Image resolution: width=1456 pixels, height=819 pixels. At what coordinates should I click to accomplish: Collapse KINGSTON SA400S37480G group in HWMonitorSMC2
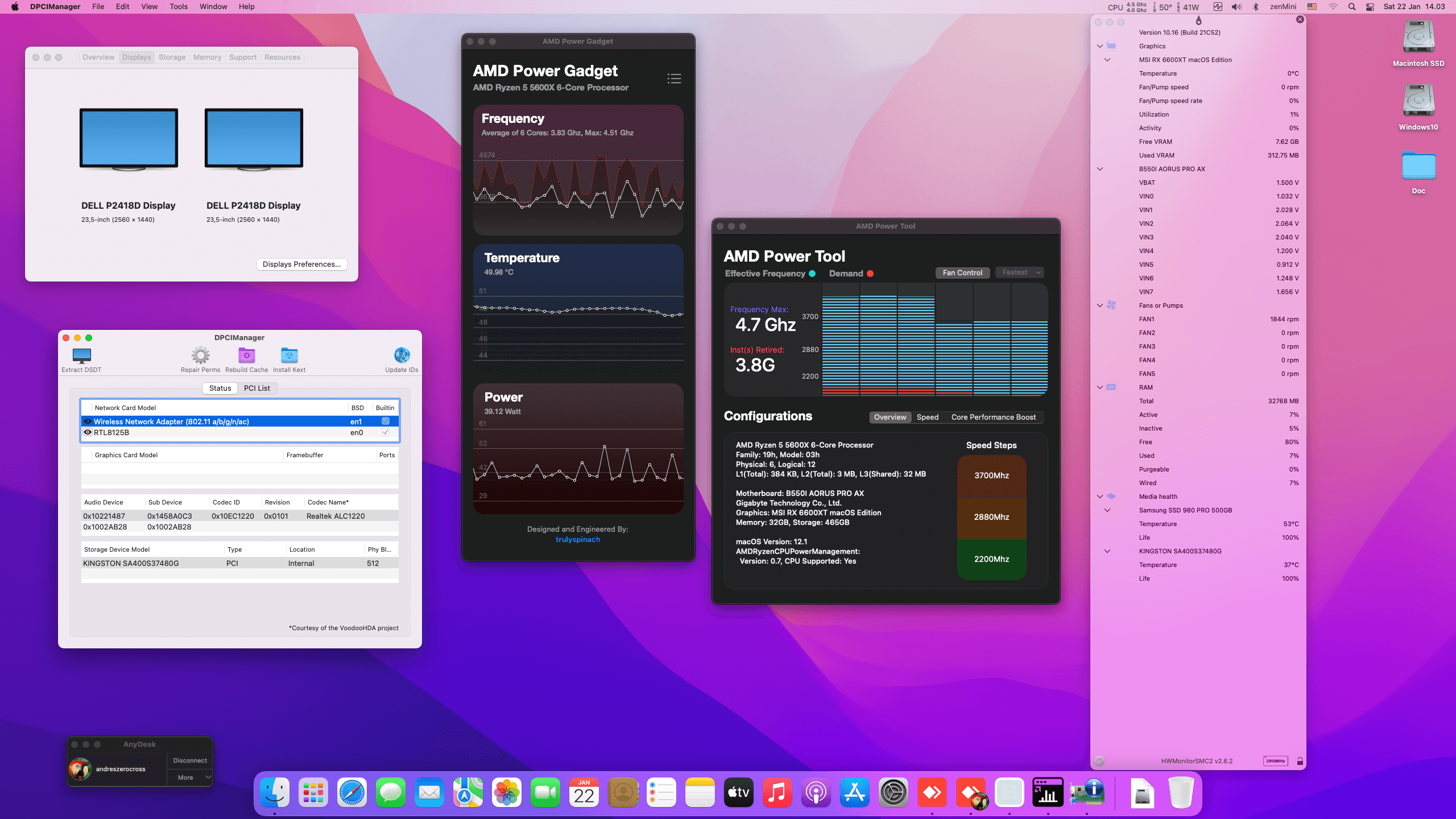1107,551
